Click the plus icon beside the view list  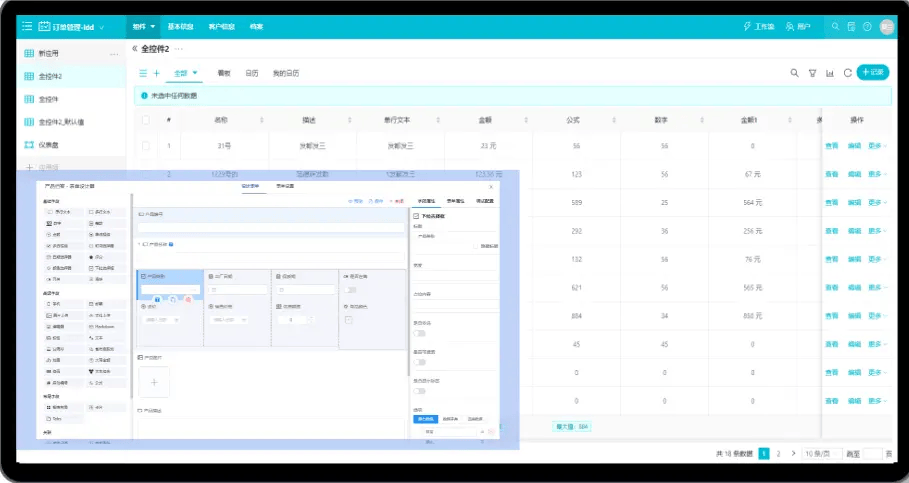pos(156,73)
